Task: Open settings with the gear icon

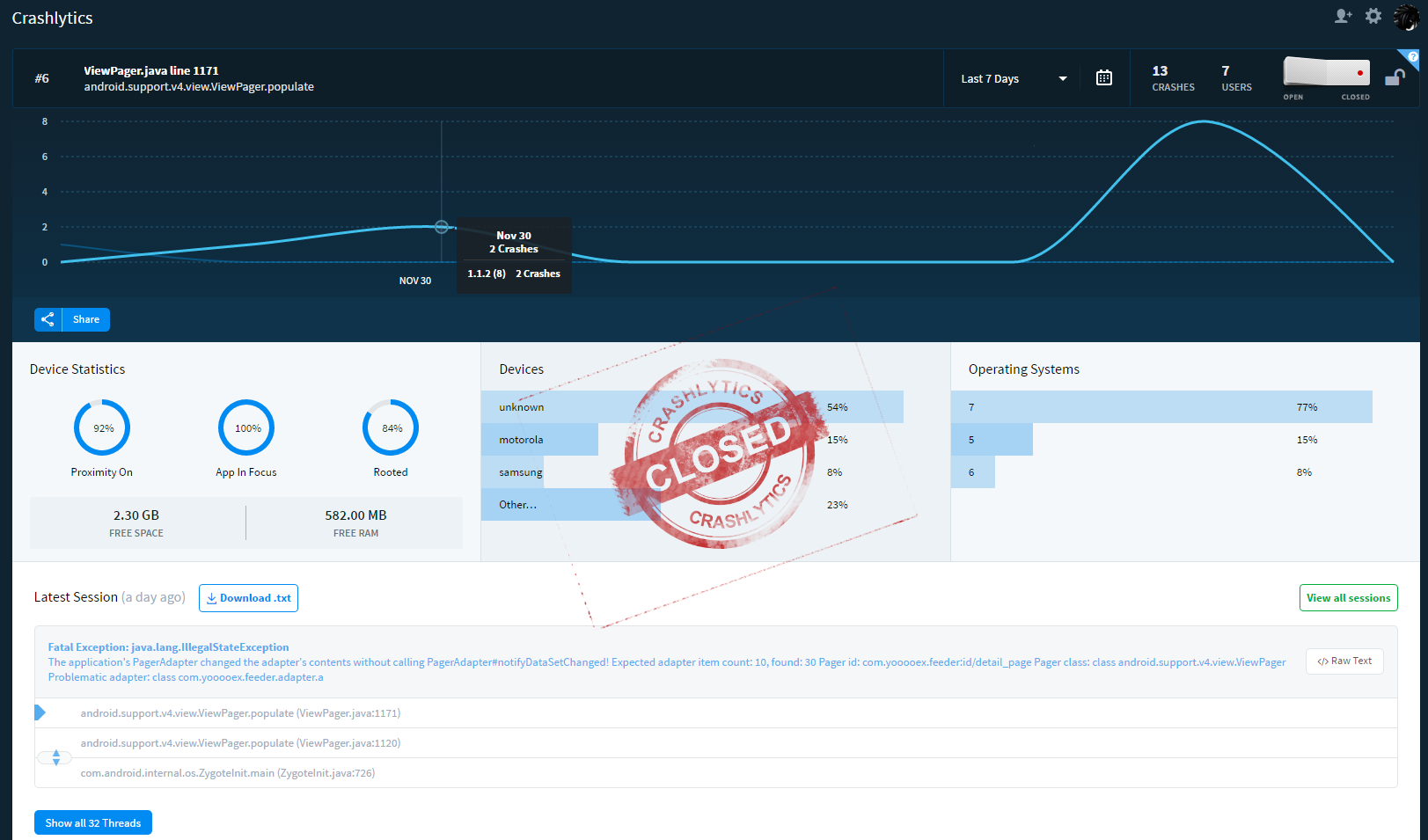Action: tap(1373, 16)
